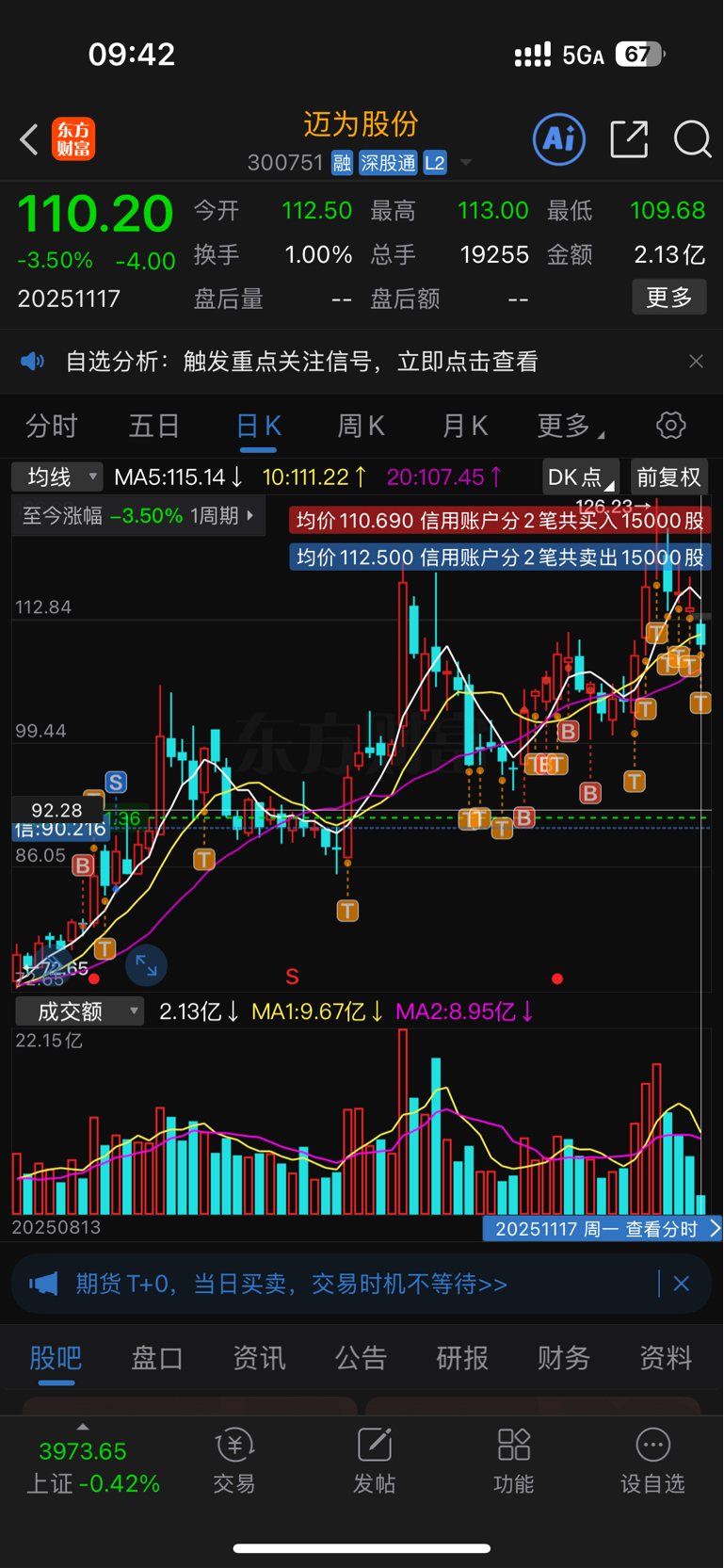
Task: Switch to 周K chart tab
Action: [x=362, y=426]
